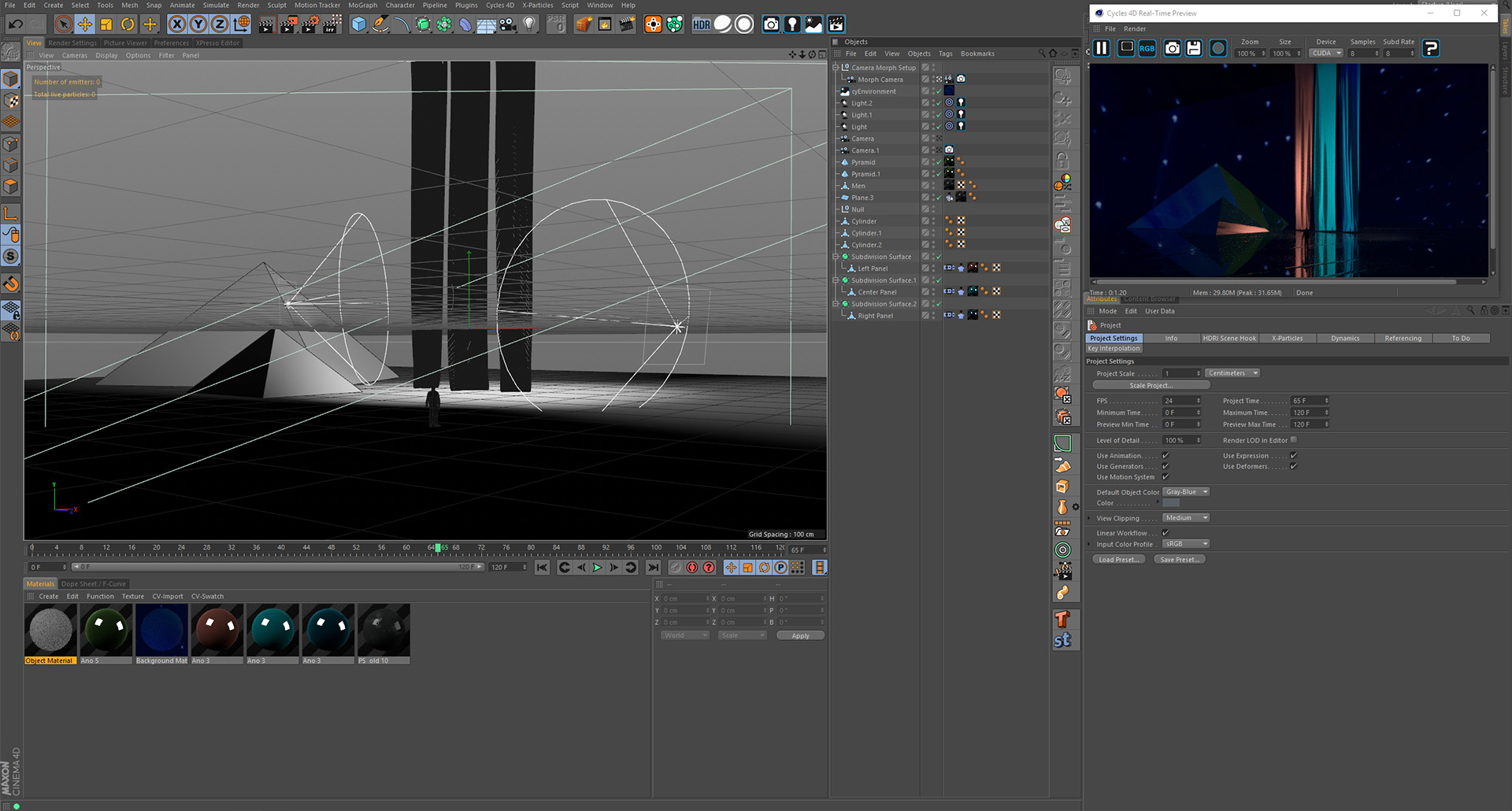
Task: Select the Scale tool in top toolbar
Action: pos(106,24)
